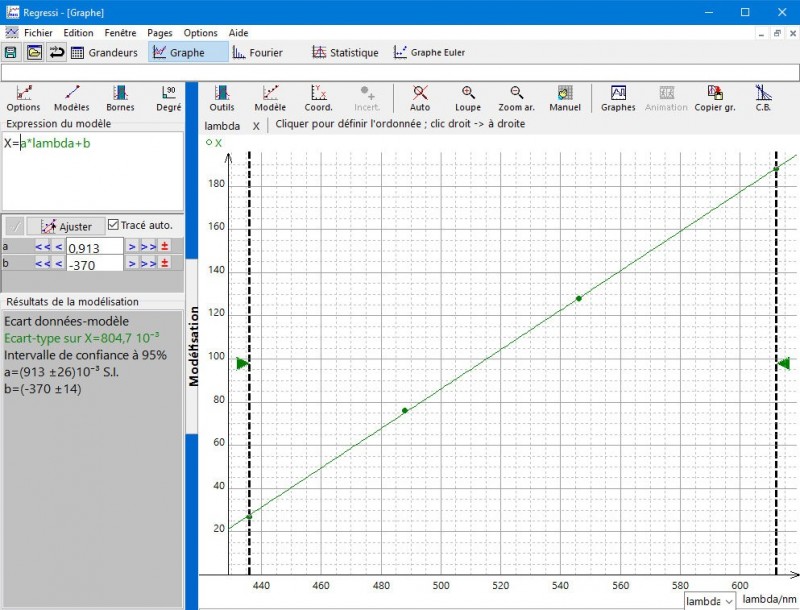Toggle the Tracé auto. checkbox
Image resolution: width=800 pixels, height=610 pixels.
[x=113, y=225]
